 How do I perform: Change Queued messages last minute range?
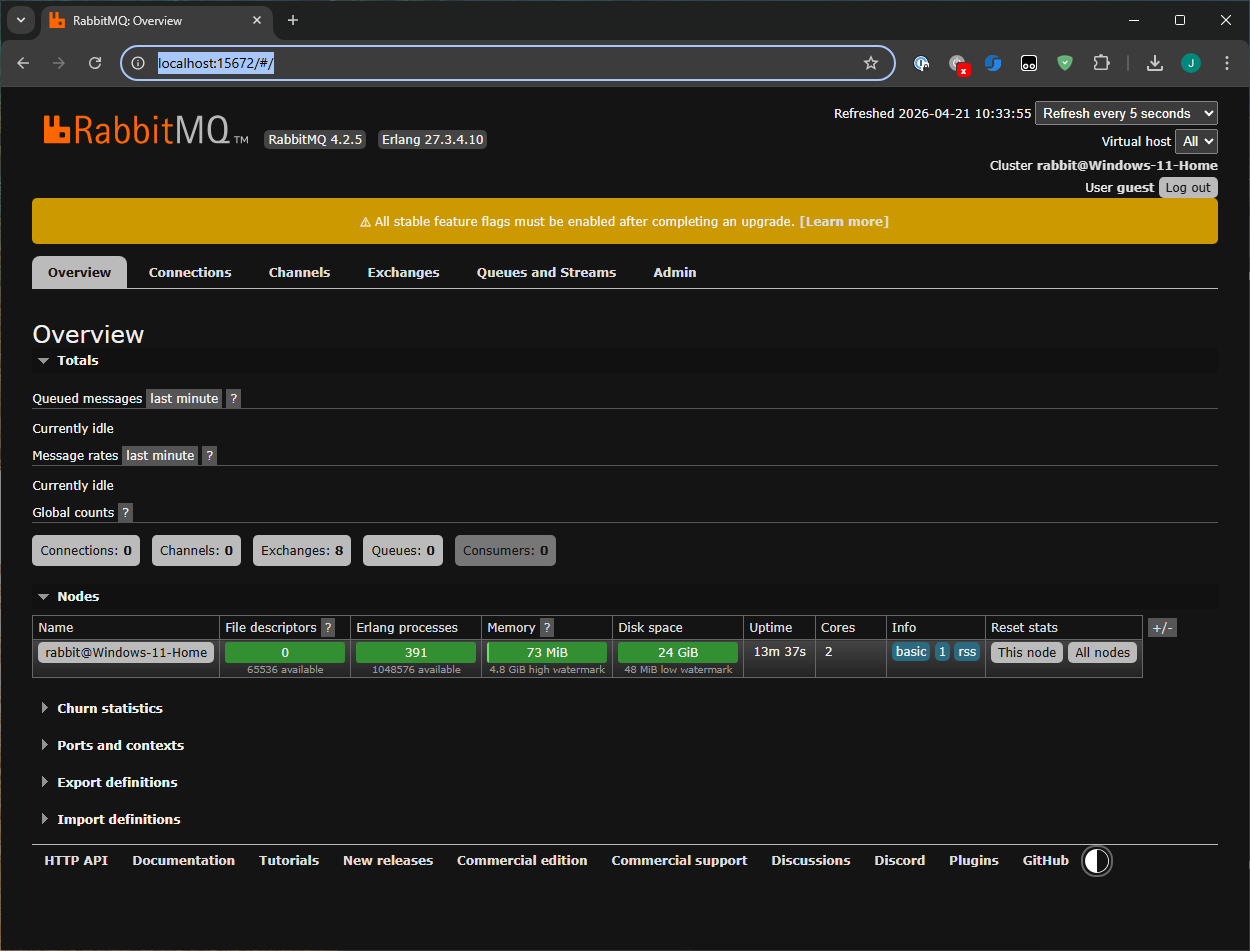click(184, 398)
